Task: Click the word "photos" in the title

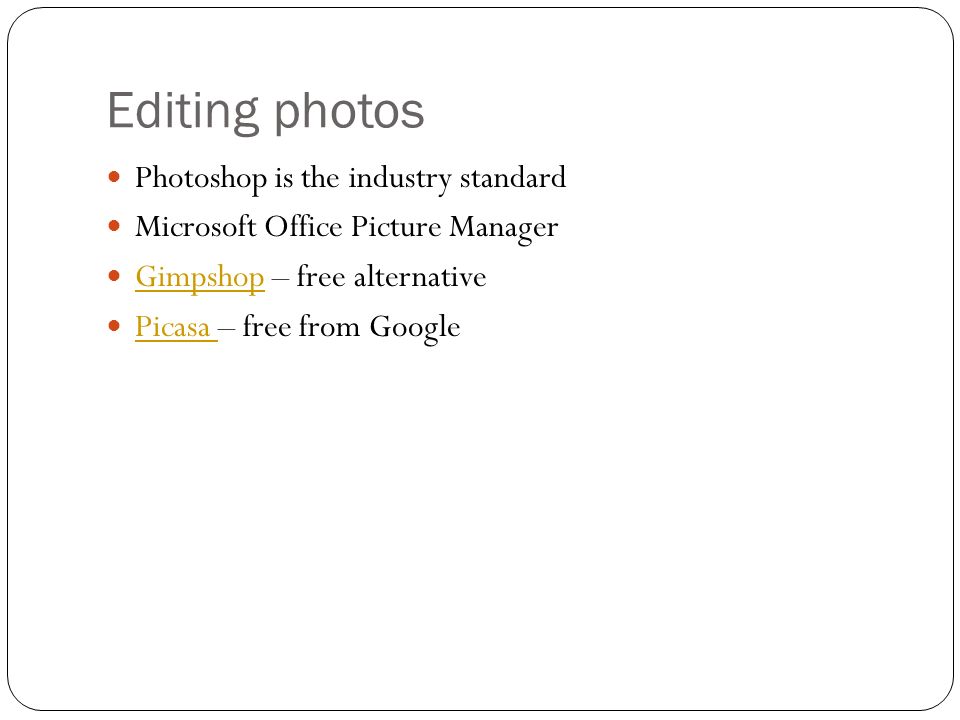Action: (348, 112)
